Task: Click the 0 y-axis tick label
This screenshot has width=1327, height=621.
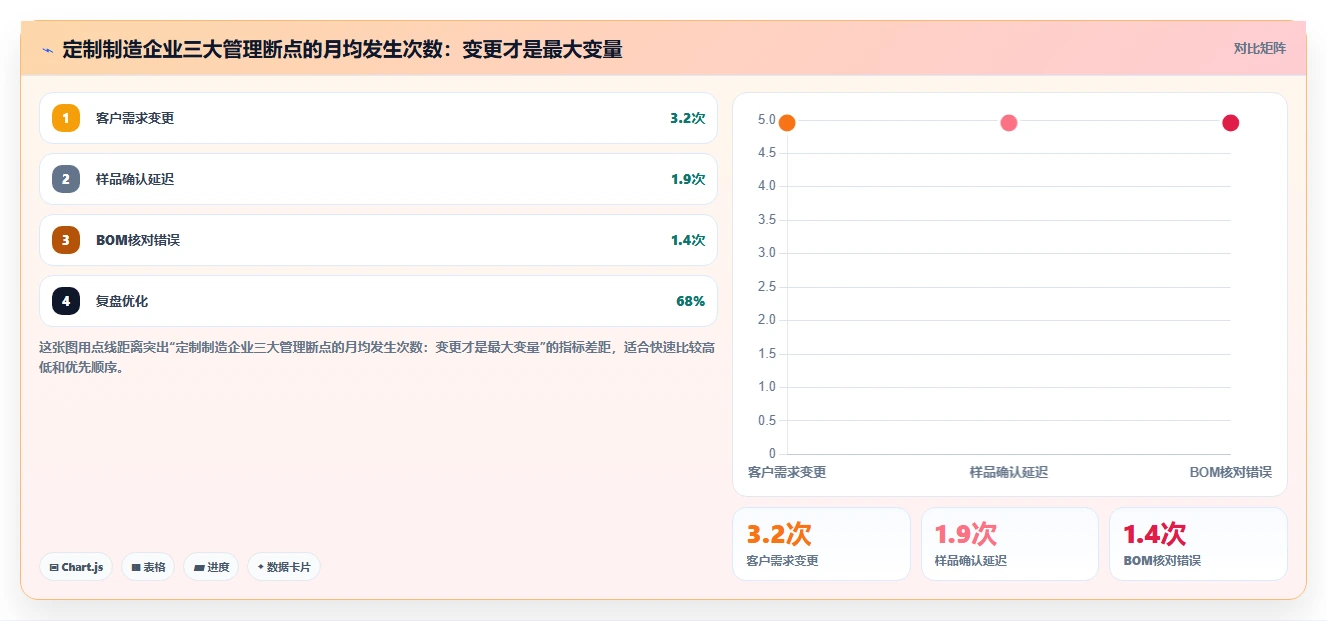Action: click(772, 454)
